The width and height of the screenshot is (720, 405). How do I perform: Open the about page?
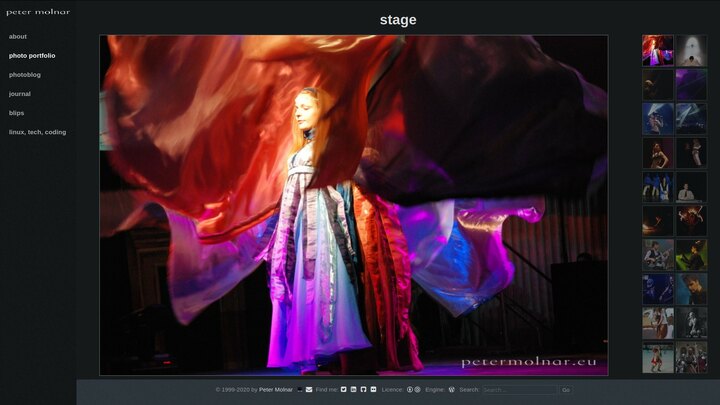pos(18,37)
